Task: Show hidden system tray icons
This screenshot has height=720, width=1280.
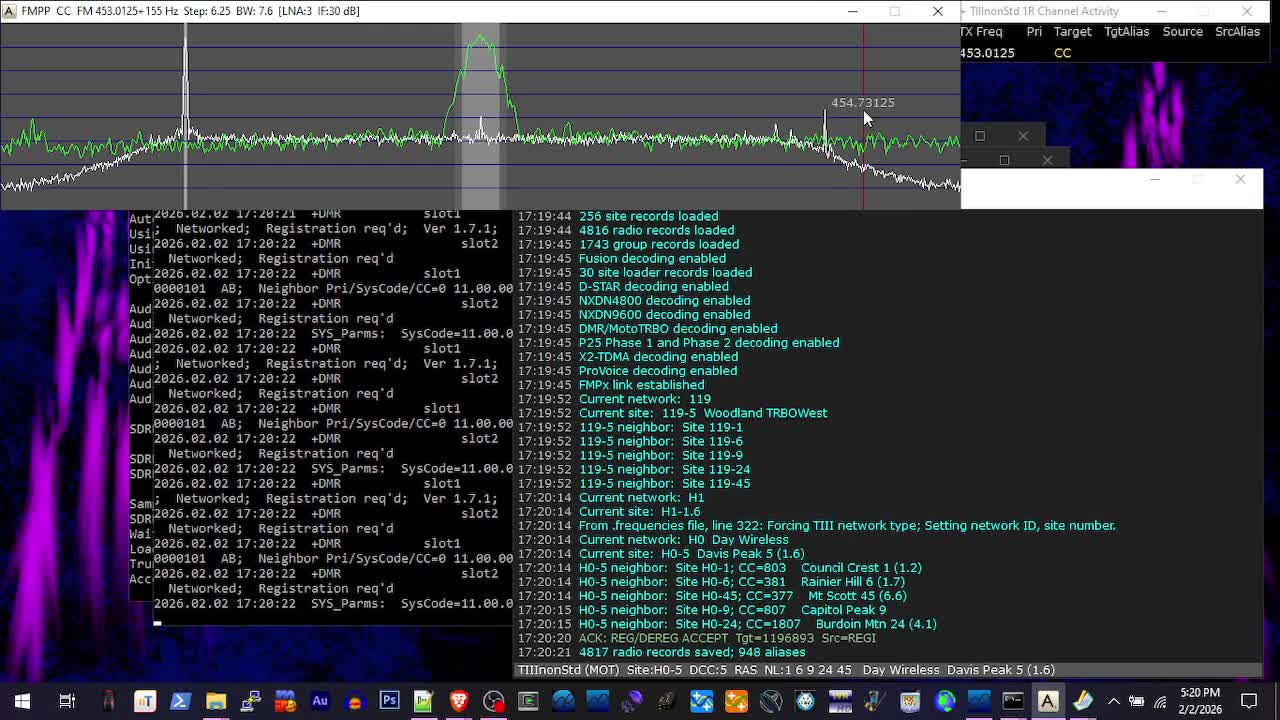Action: coord(1113,701)
